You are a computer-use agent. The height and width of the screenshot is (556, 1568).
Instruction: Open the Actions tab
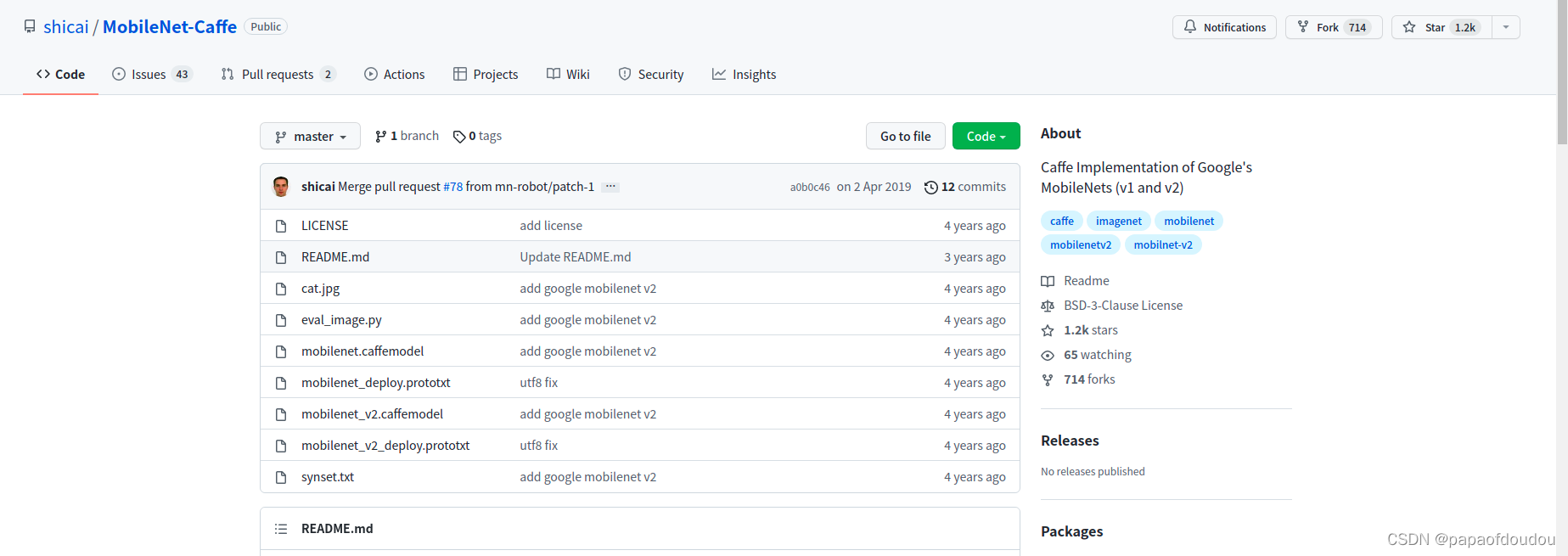coord(394,75)
